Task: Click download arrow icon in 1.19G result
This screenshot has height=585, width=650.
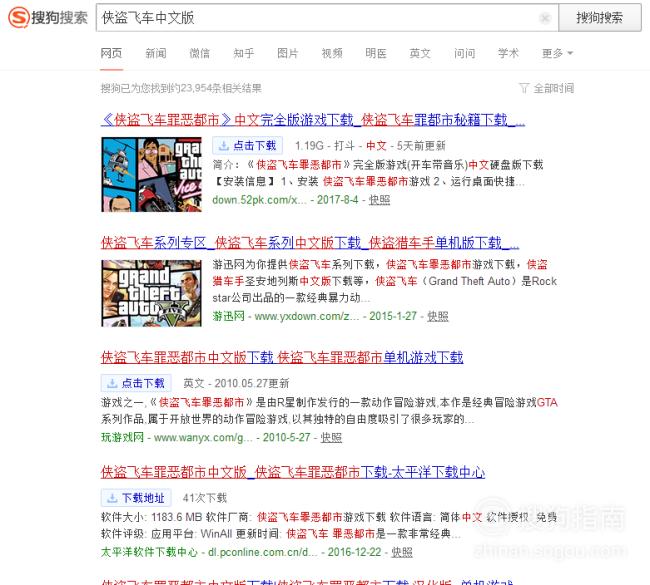Action: point(223,146)
